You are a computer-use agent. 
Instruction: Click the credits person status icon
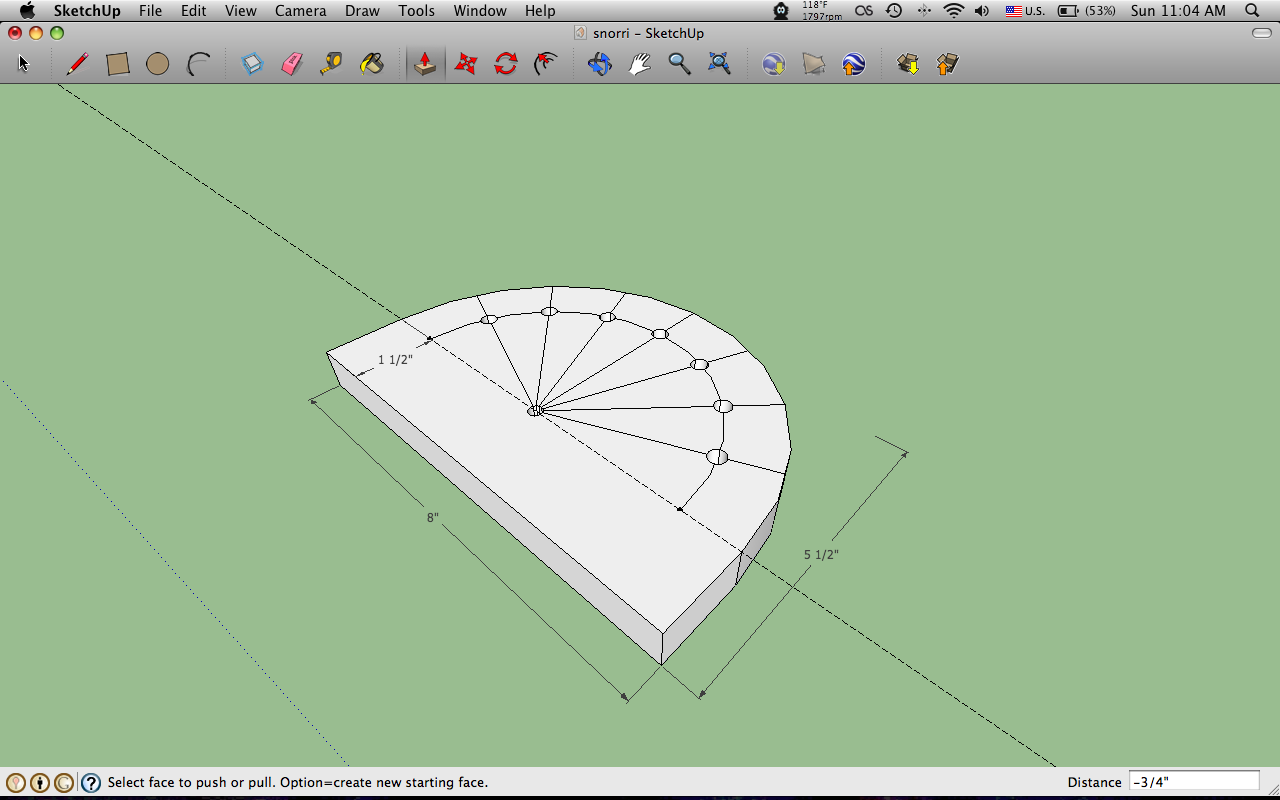click(x=40, y=783)
